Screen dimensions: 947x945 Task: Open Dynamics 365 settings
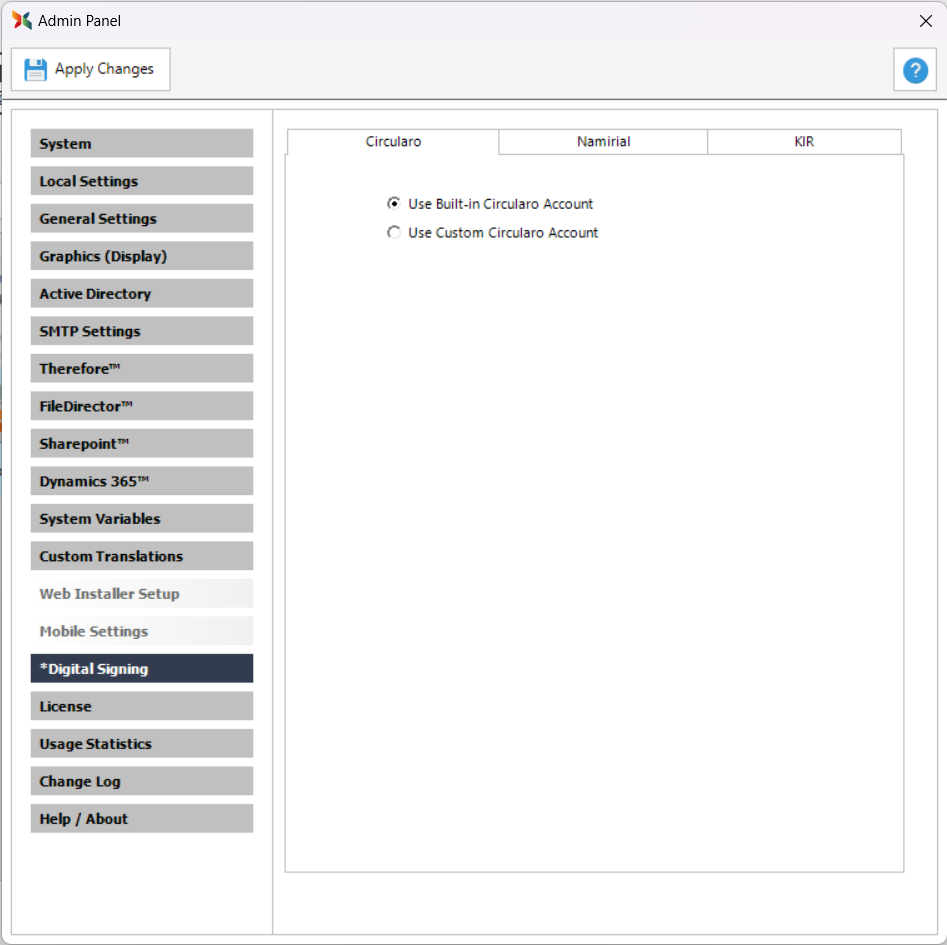pos(141,481)
